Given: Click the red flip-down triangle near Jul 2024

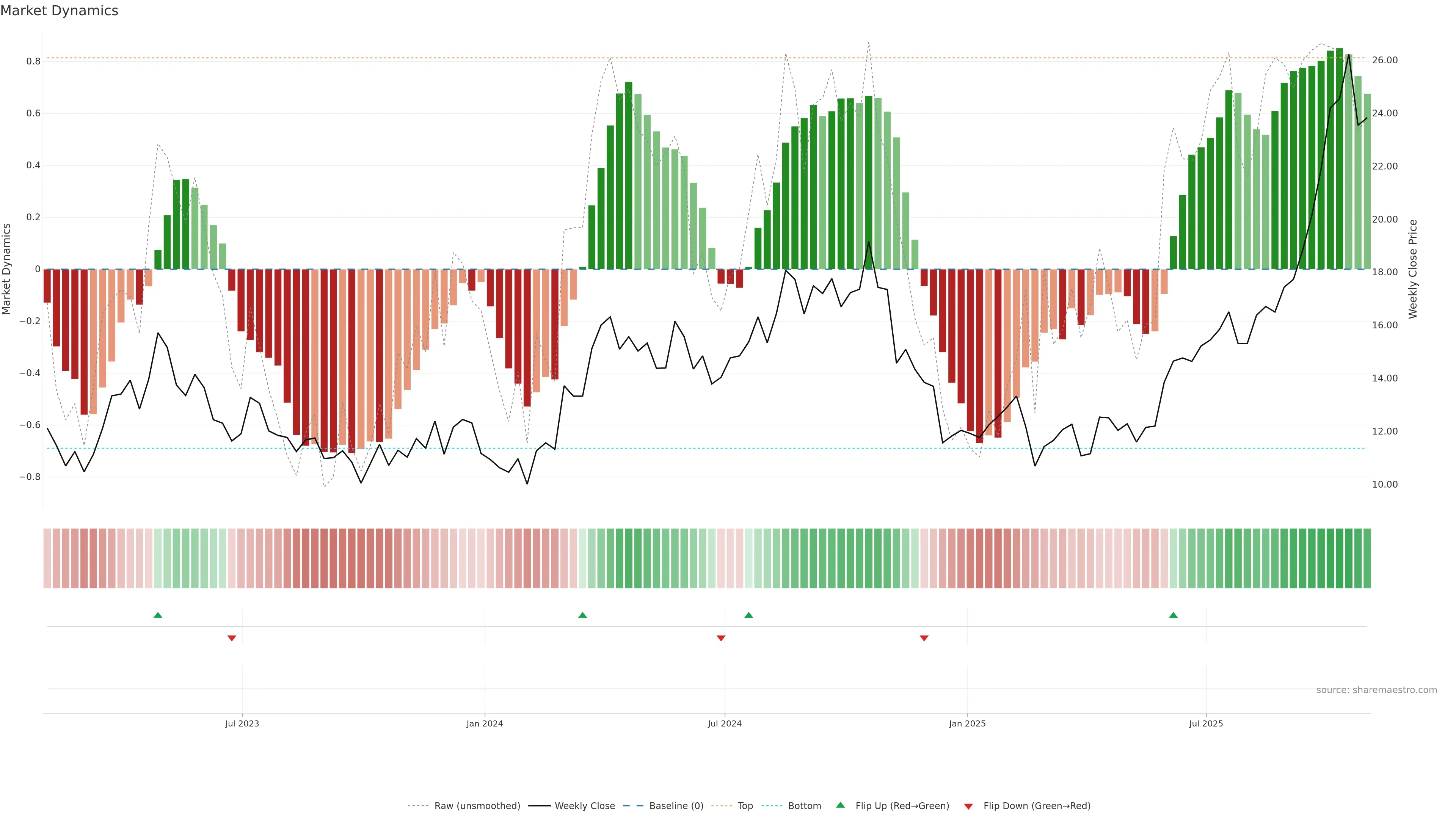Looking at the screenshot, I should coord(721,638).
